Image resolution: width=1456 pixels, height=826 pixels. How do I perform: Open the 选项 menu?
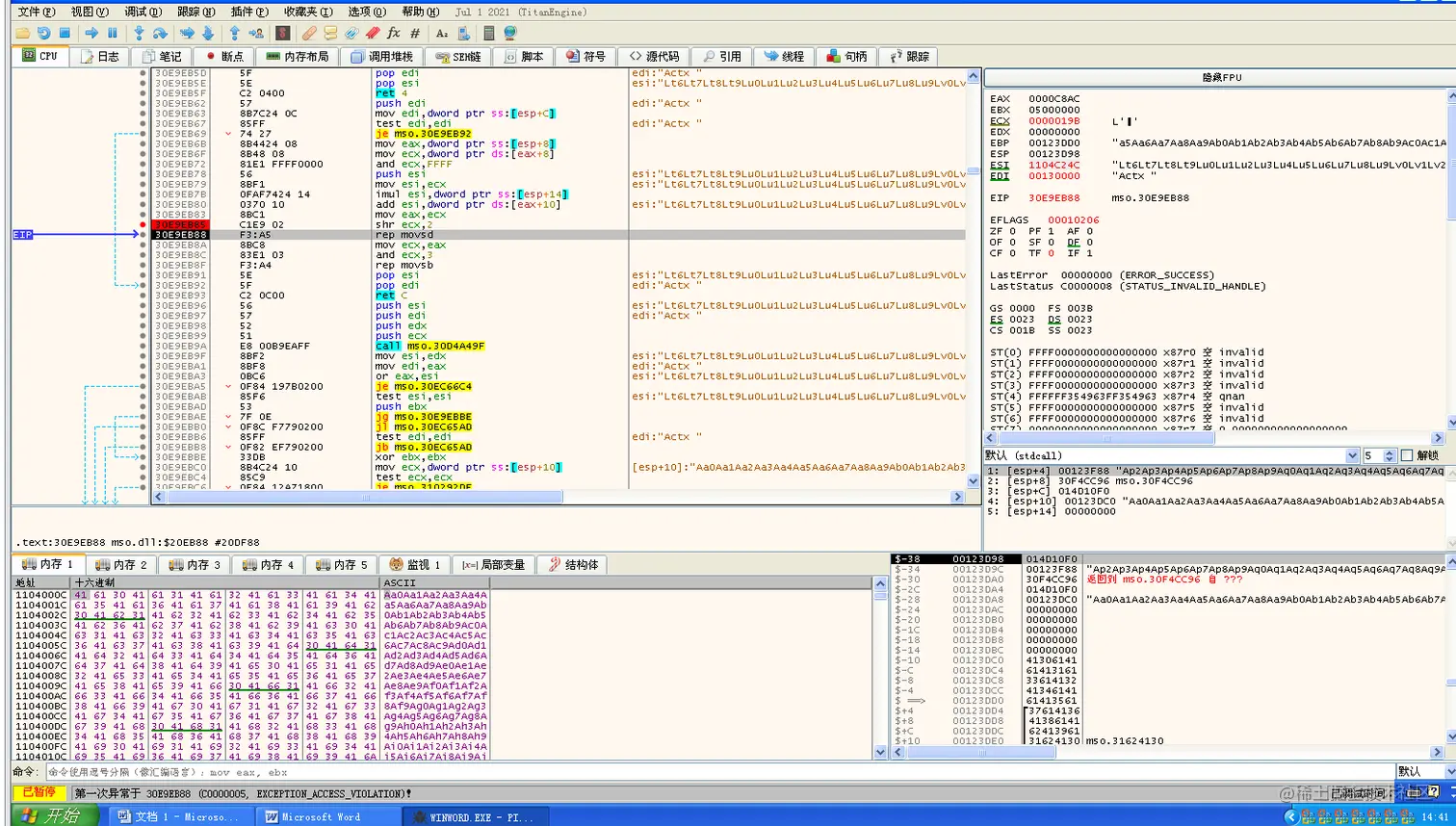click(x=367, y=12)
